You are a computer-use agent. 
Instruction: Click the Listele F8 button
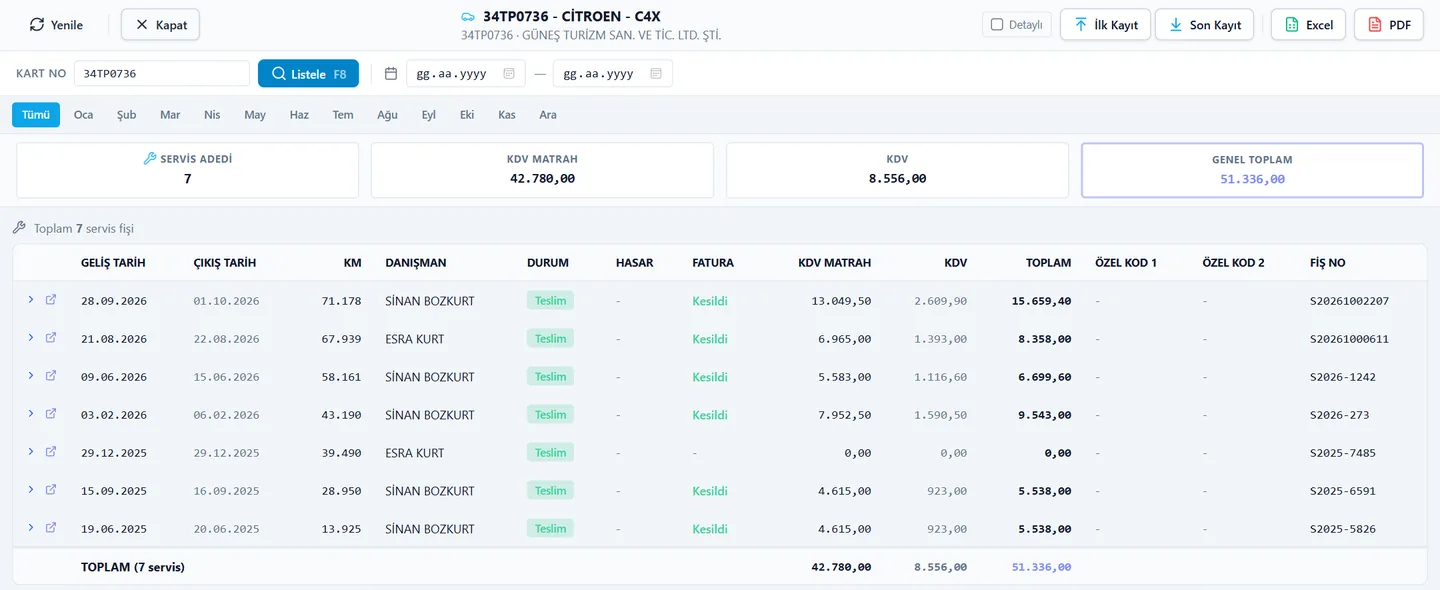point(308,74)
